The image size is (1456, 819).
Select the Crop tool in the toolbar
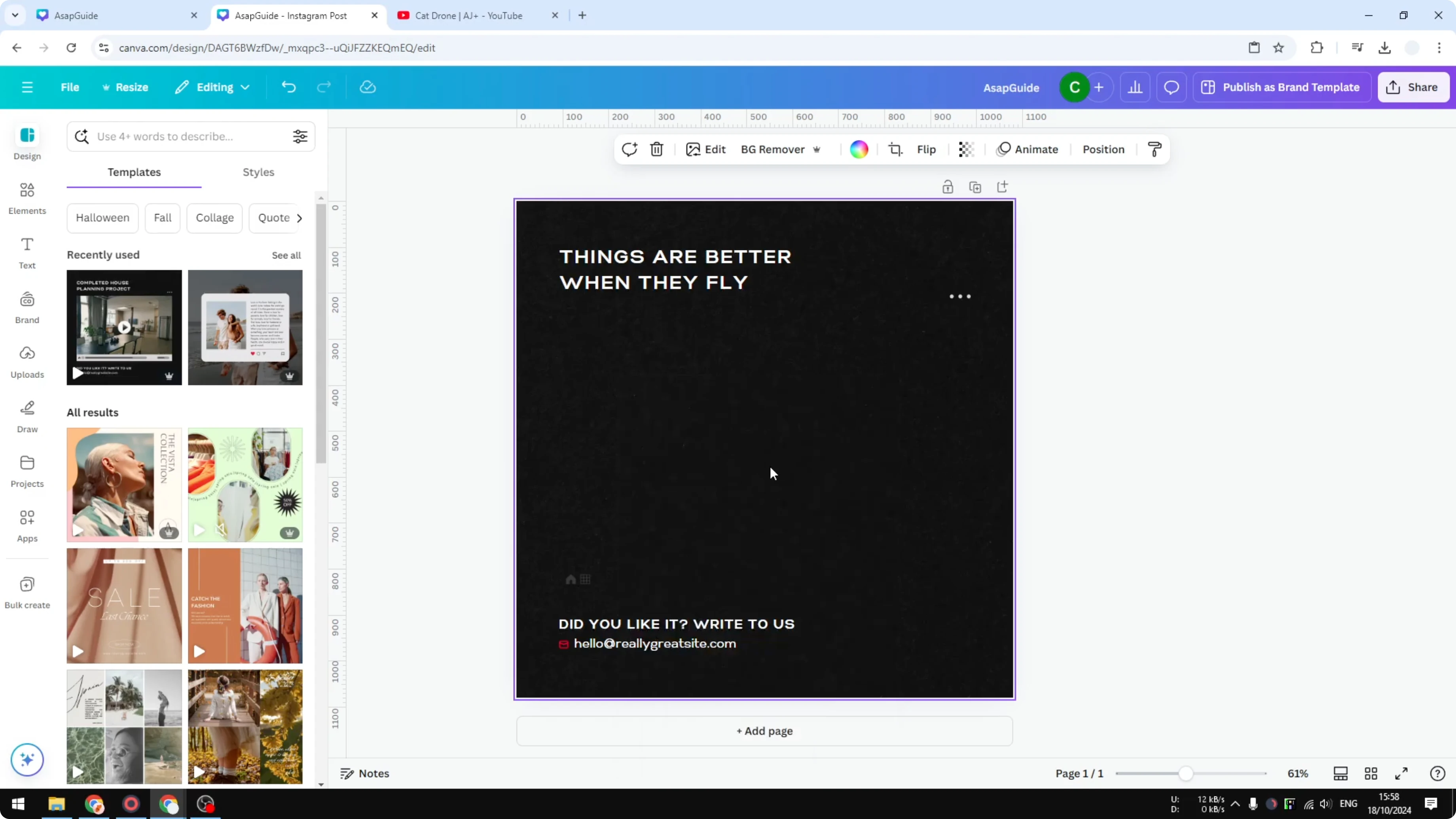click(896, 149)
